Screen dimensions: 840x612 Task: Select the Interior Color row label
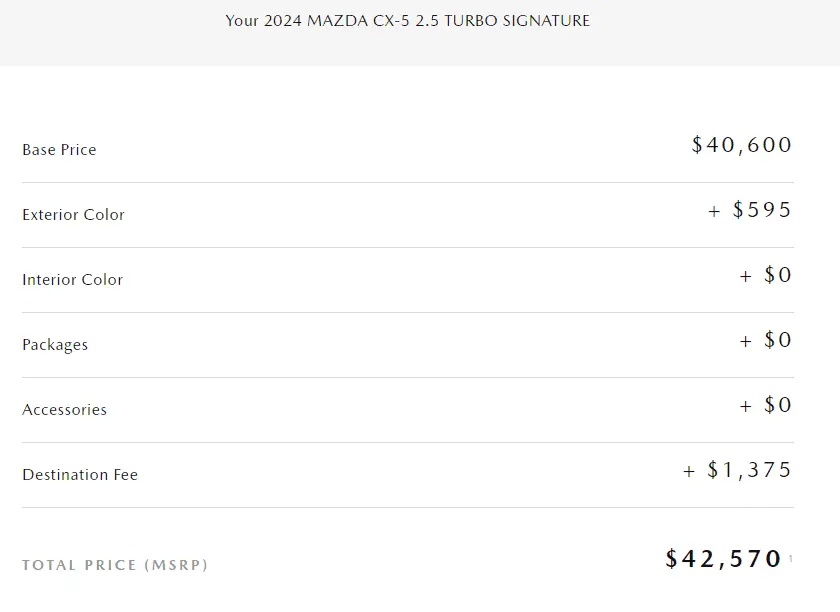pyautogui.click(x=72, y=280)
